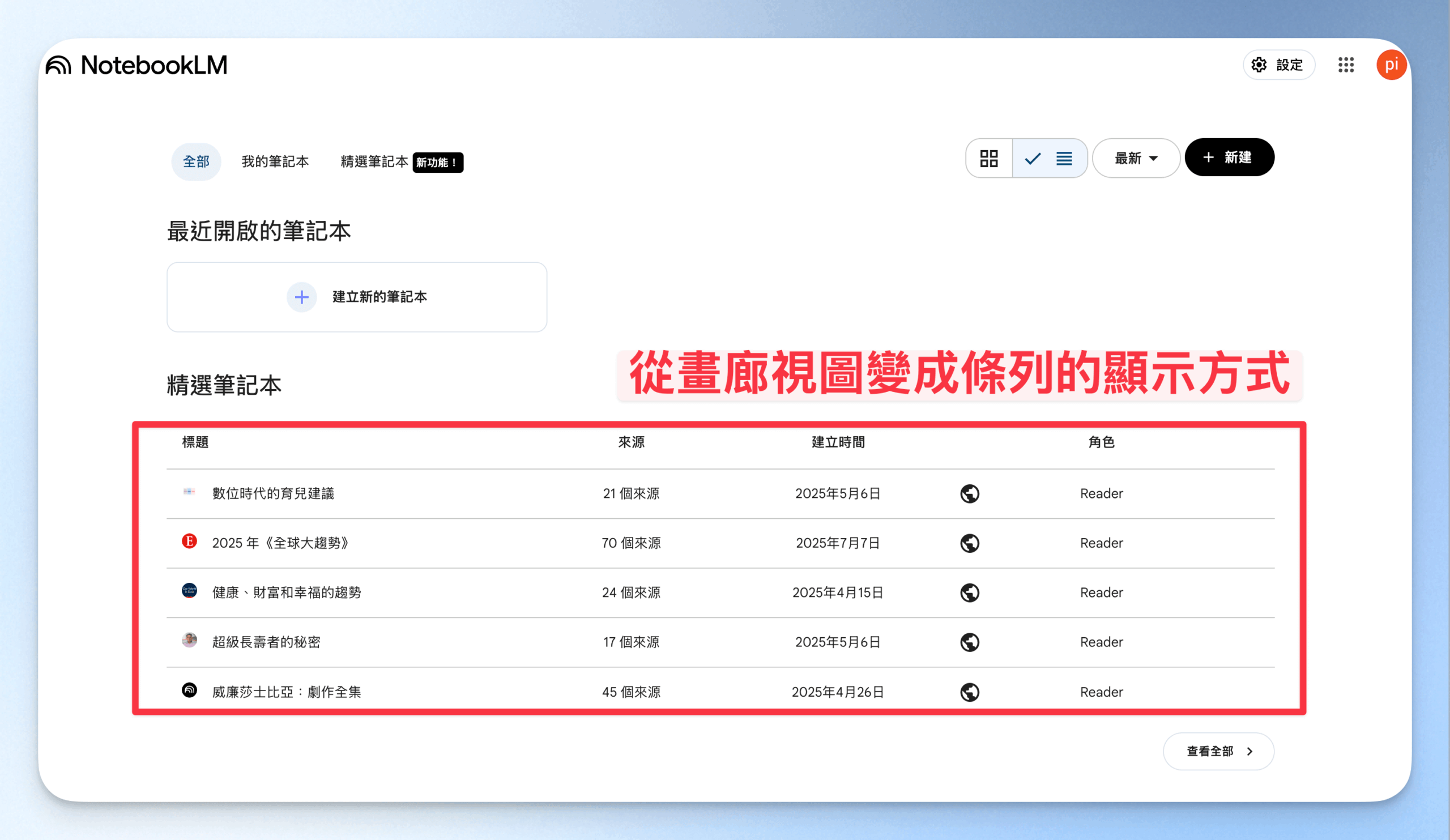
Task: Click the NotebookLM logo icon
Action: point(59,65)
